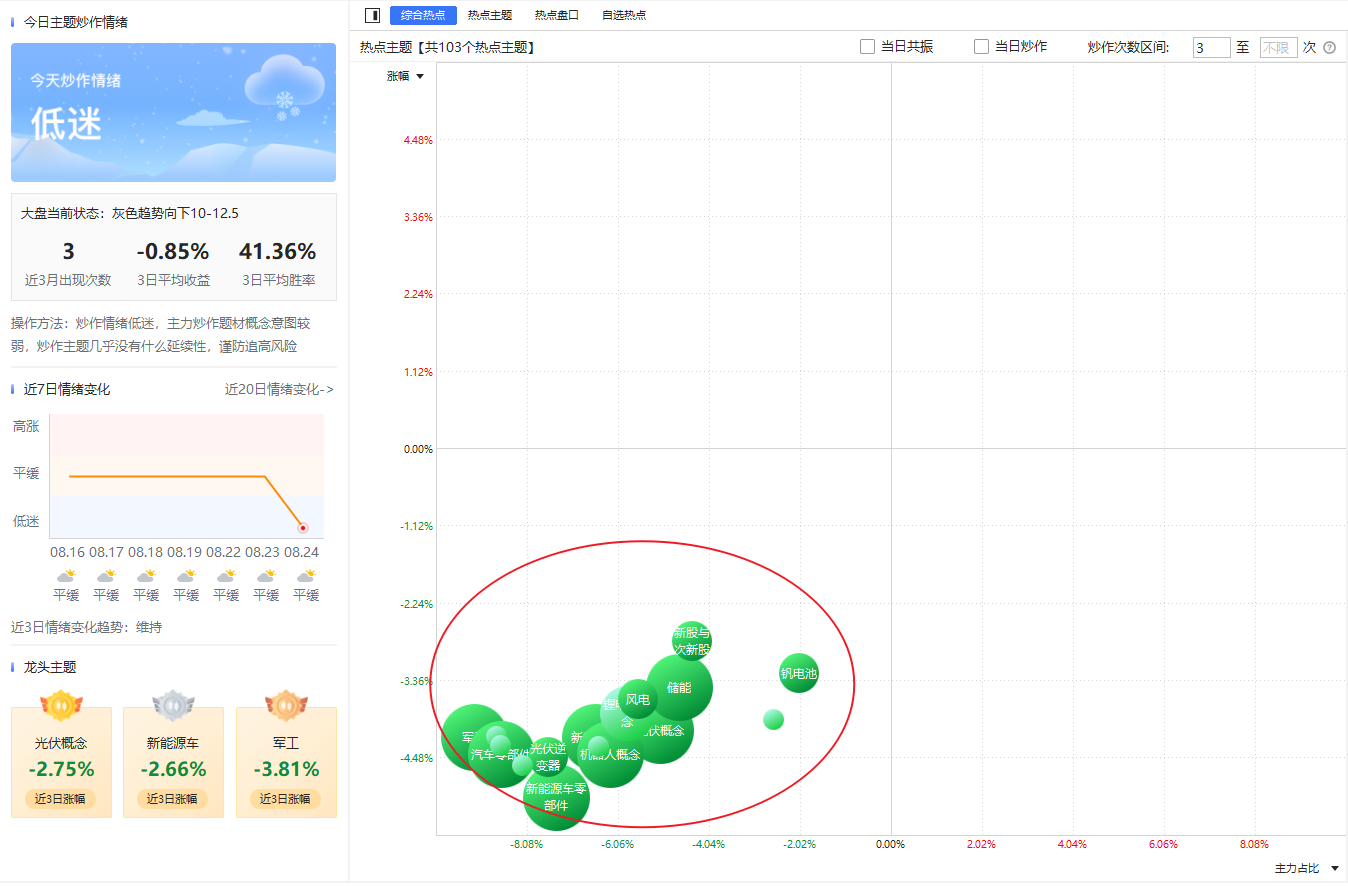1348x886 pixels.
Task: Open the 近20日情绪变化 link
Action: 279,390
